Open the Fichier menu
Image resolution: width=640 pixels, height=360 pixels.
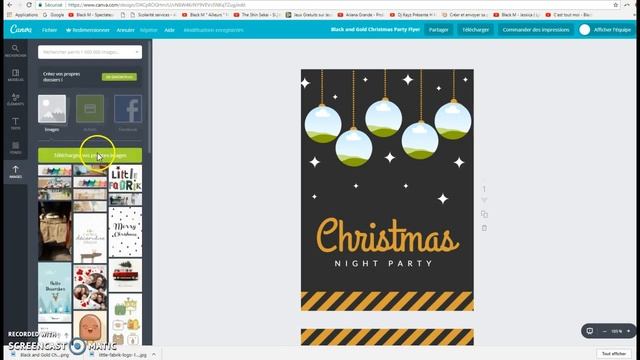(x=49, y=30)
